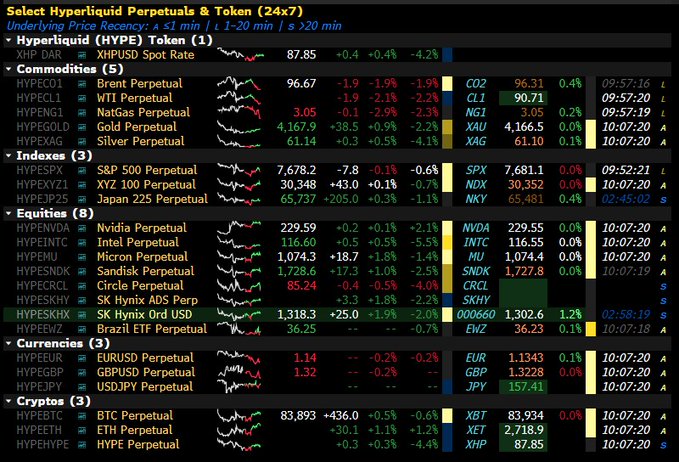Click the HYPEGOLD ticker code
This screenshot has width=679, height=462.
[43, 127]
